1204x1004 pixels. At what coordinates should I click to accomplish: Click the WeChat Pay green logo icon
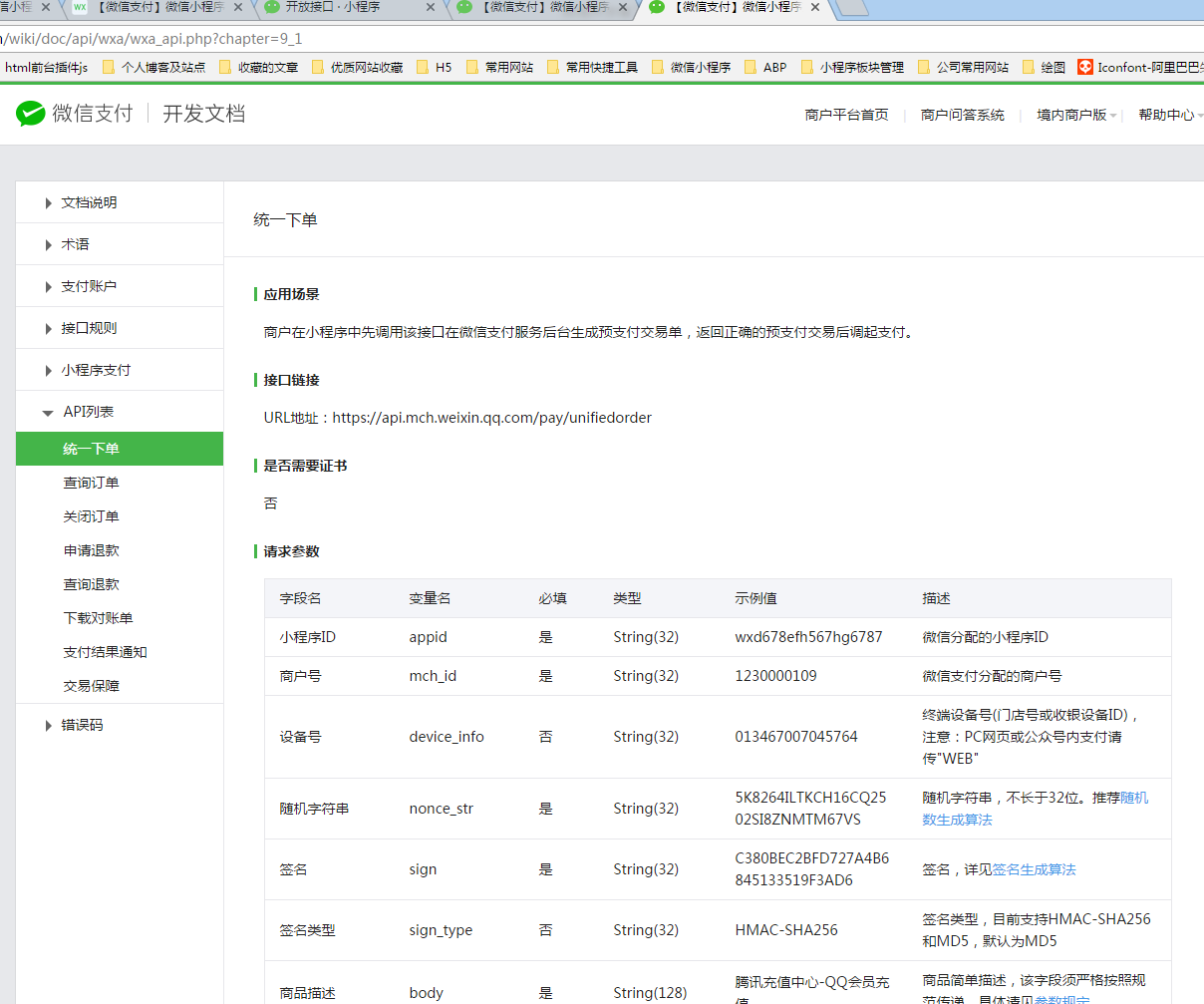pos(31,114)
